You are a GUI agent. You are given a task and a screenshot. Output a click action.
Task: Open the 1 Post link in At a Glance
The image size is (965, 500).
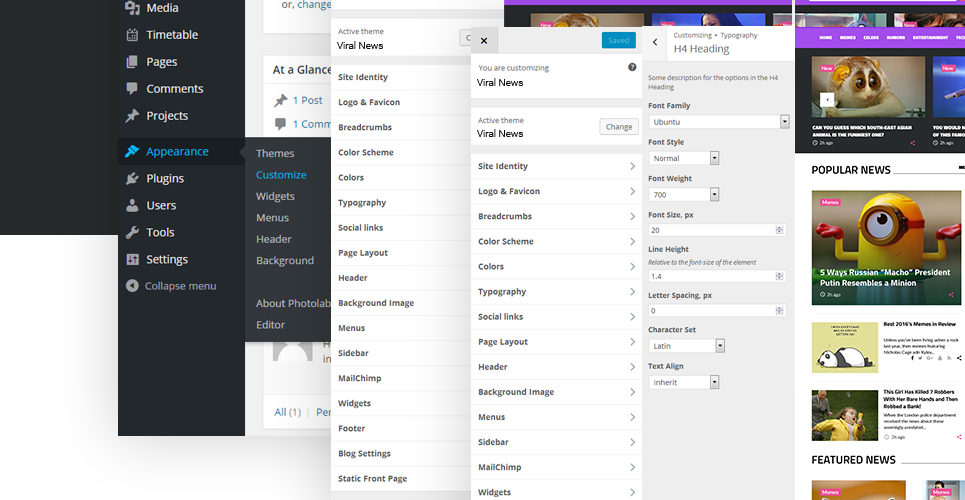click(307, 100)
